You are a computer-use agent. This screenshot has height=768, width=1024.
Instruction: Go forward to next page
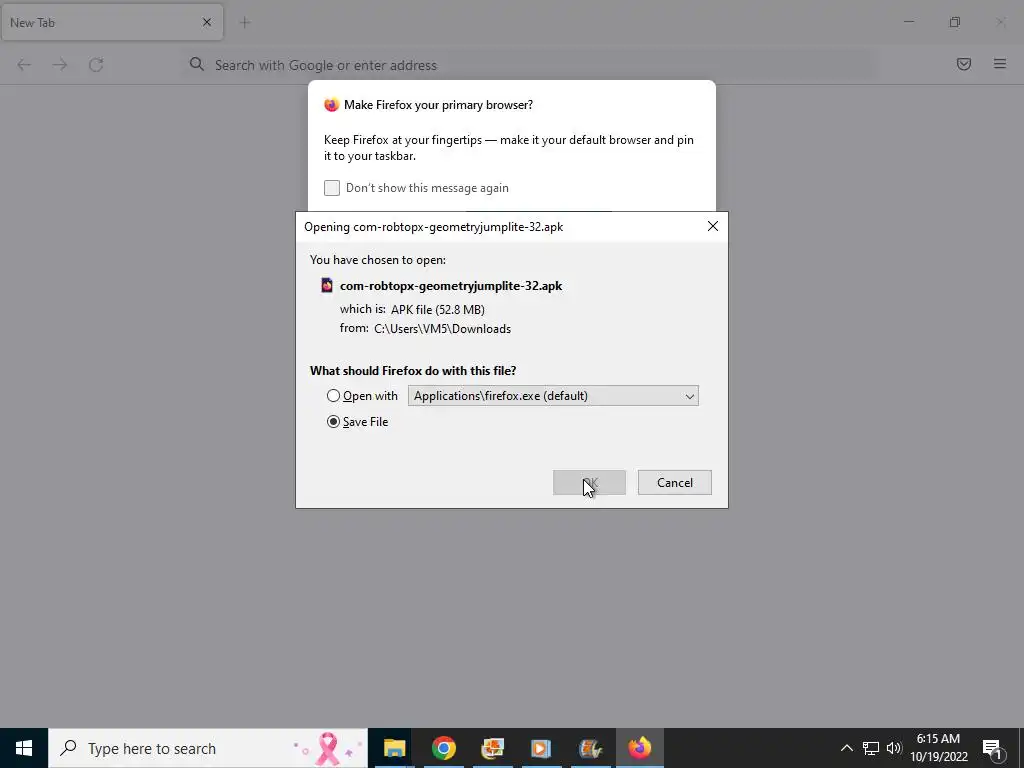[x=59, y=64]
